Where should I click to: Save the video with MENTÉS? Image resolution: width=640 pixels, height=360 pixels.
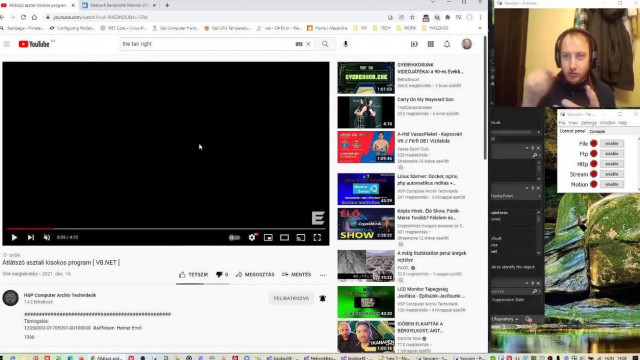297,275
